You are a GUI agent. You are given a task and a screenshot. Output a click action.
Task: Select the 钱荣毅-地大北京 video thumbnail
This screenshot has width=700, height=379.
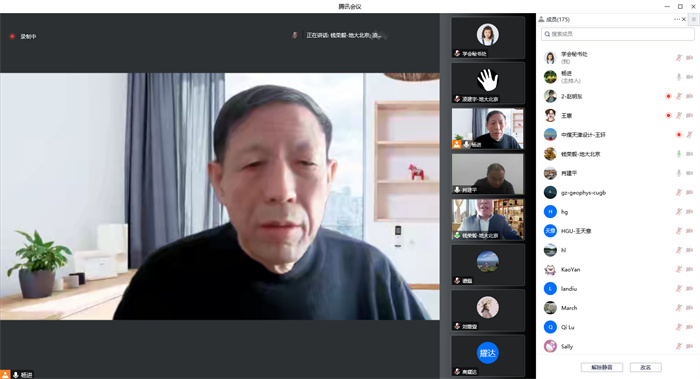click(488, 219)
